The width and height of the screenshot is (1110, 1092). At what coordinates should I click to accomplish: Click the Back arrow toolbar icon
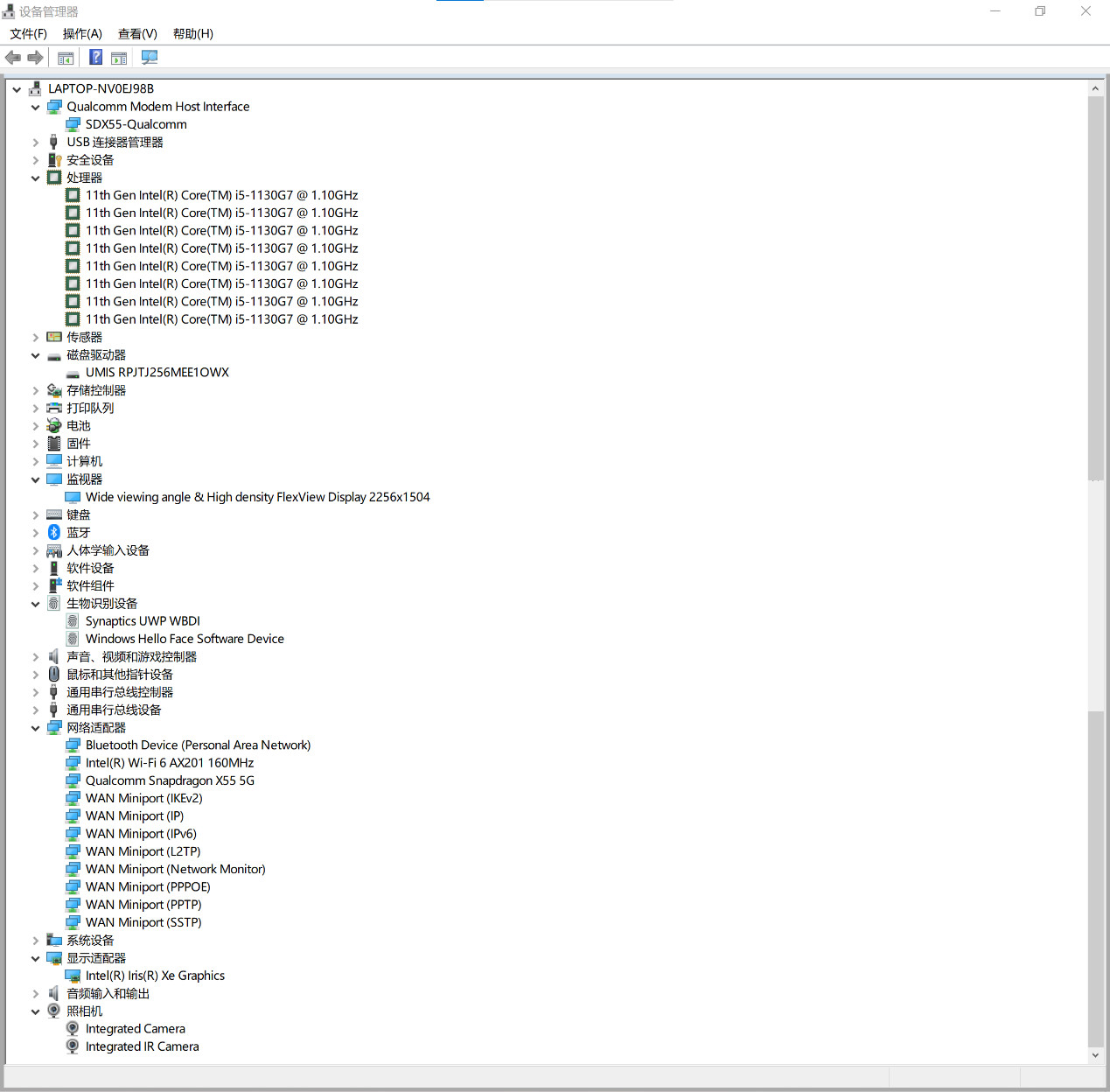[x=12, y=58]
